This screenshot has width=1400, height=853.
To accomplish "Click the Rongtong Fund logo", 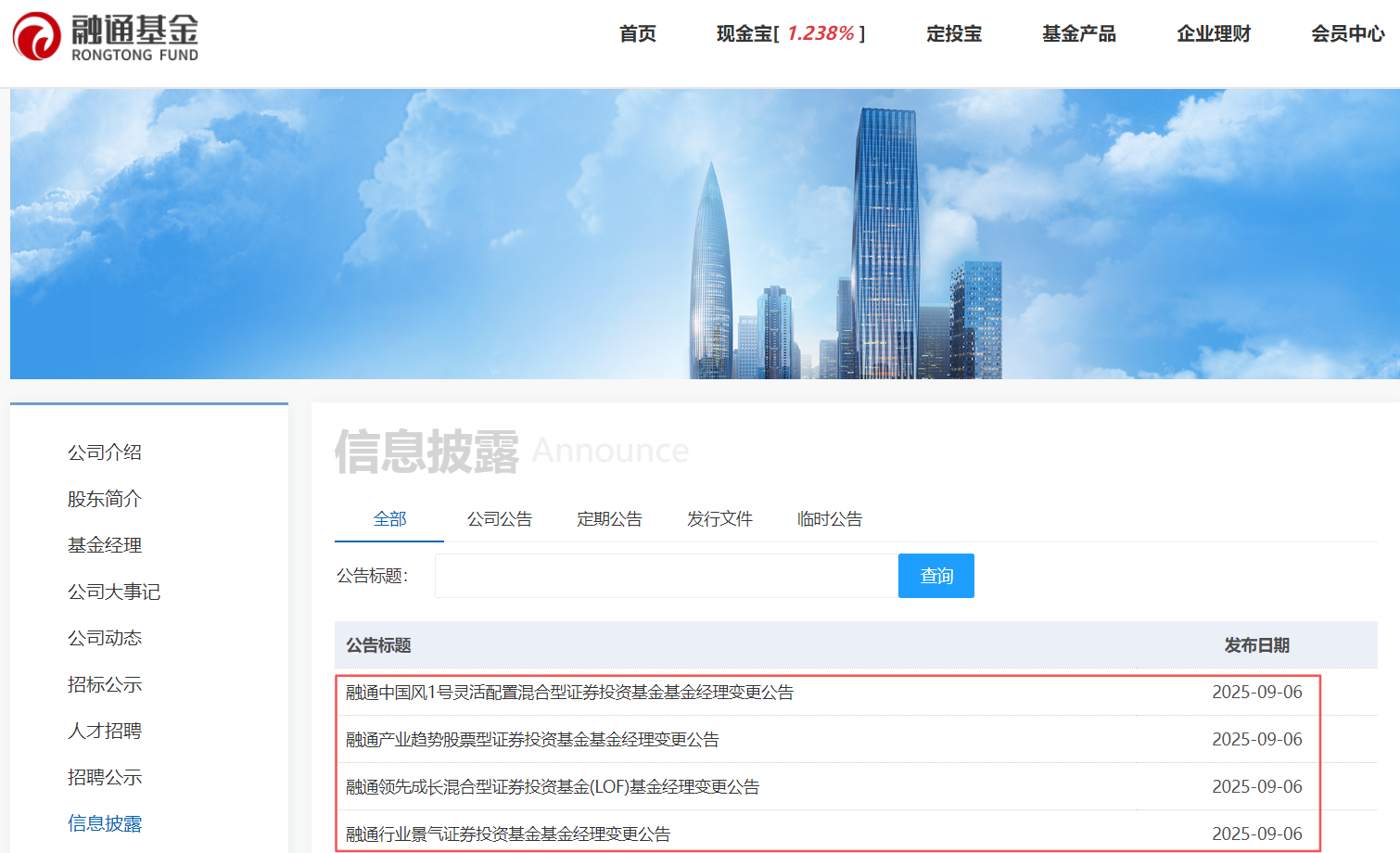I will (x=106, y=37).
